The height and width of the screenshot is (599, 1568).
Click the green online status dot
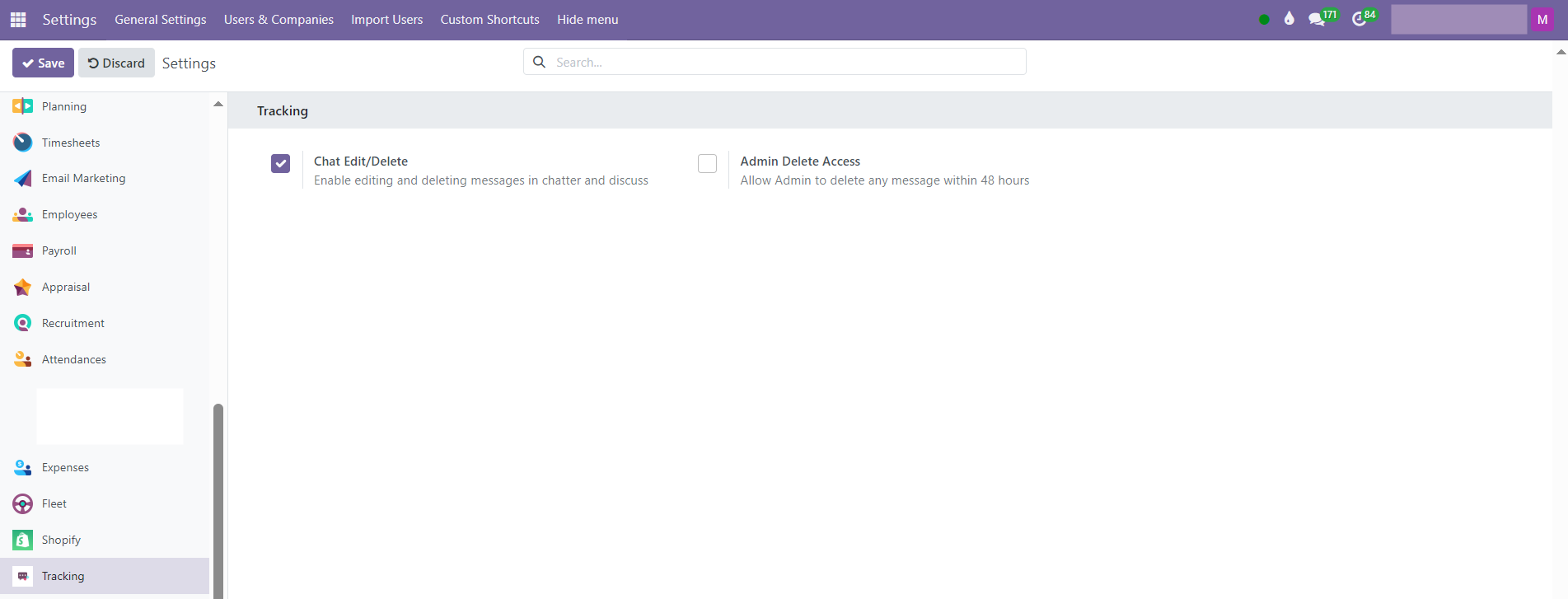click(x=1264, y=19)
